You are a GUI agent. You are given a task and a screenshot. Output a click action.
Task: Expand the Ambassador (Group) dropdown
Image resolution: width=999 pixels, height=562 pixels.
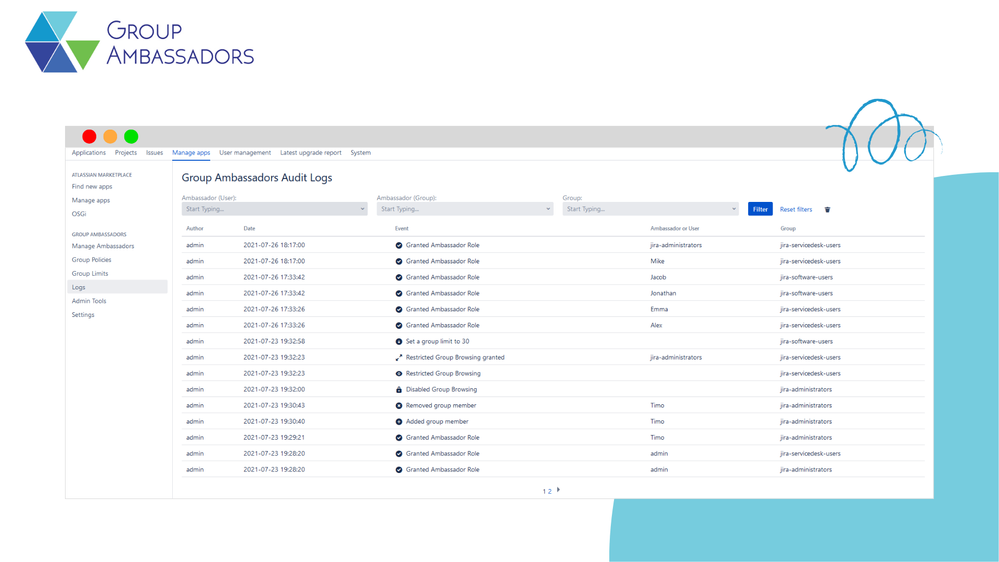[x=464, y=209]
